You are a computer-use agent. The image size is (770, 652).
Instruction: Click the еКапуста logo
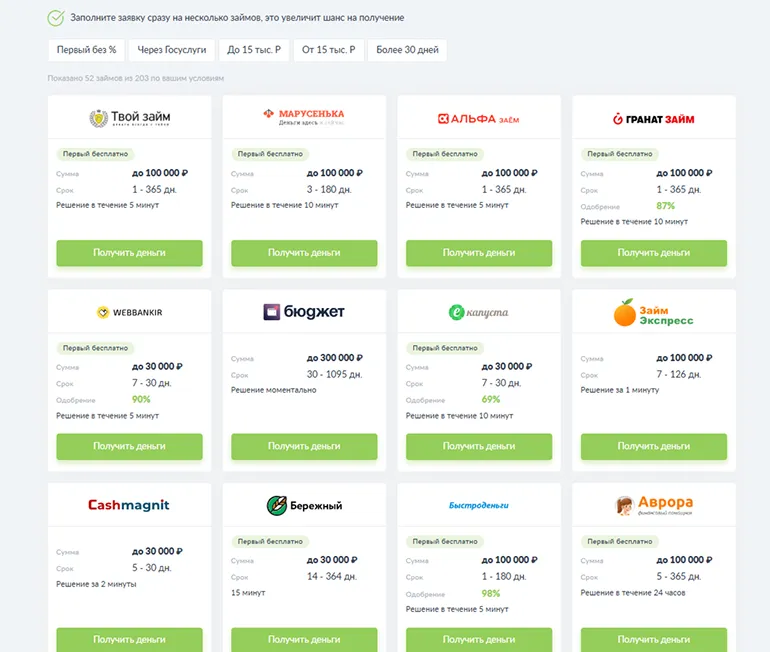479,312
